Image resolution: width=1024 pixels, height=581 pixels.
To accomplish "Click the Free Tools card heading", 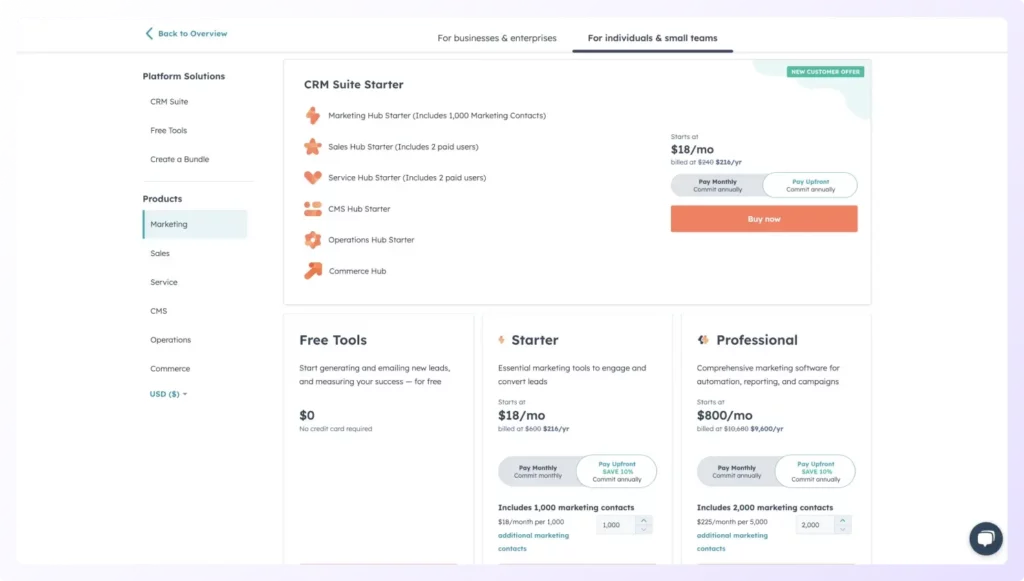I will pyautogui.click(x=333, y=340).
